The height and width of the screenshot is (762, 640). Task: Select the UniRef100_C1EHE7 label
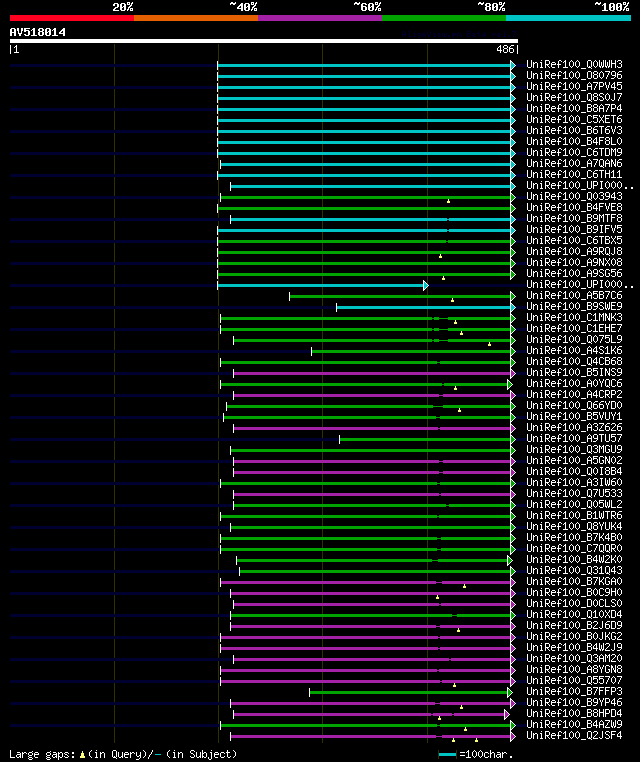point(574,329)
